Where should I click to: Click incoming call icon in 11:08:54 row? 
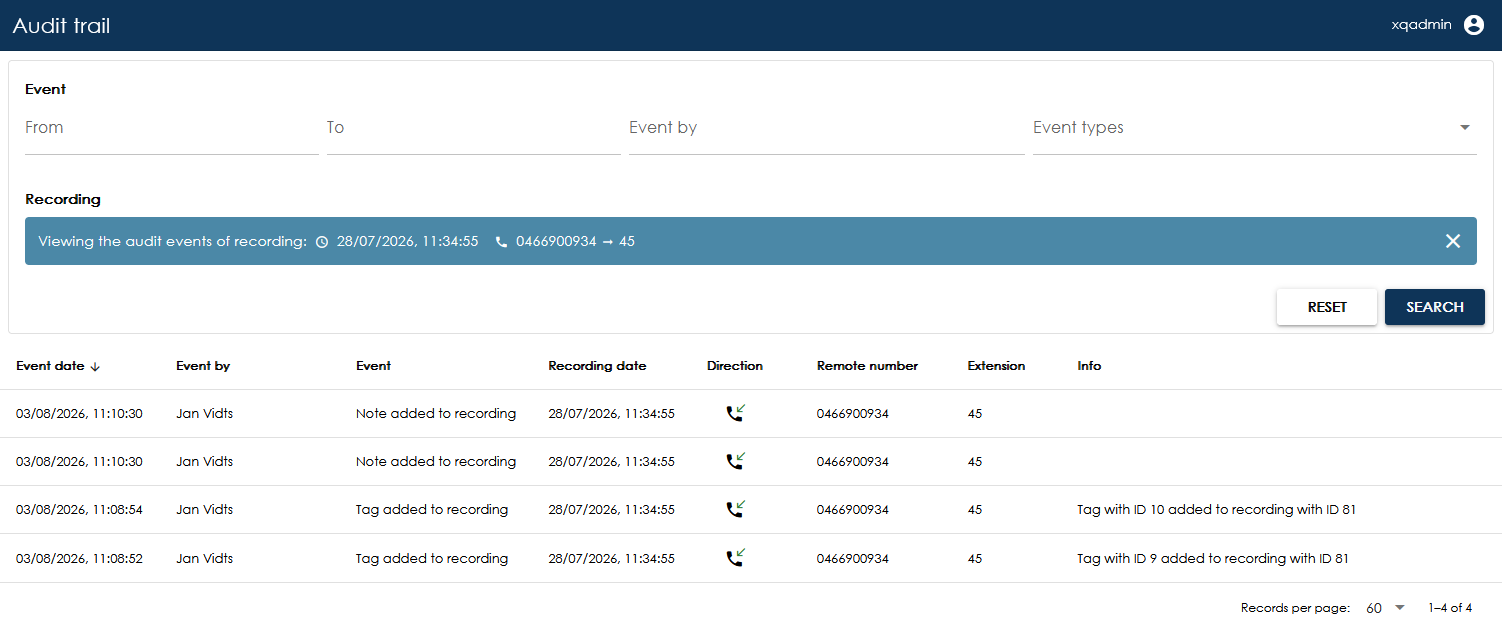[x=736, y=509]
